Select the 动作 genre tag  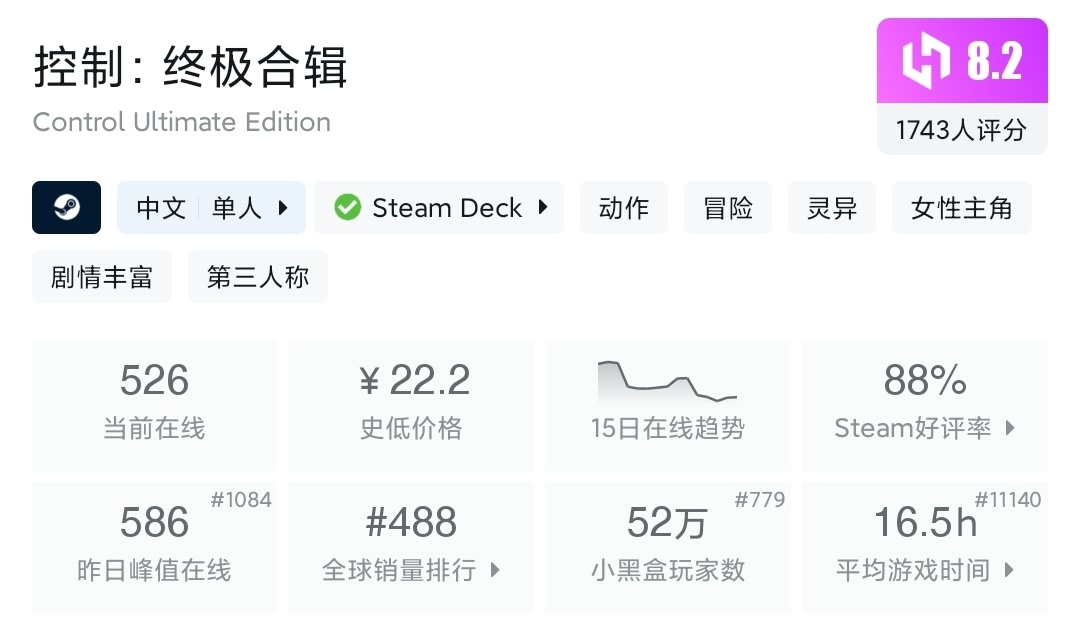[x=624, y=208]
